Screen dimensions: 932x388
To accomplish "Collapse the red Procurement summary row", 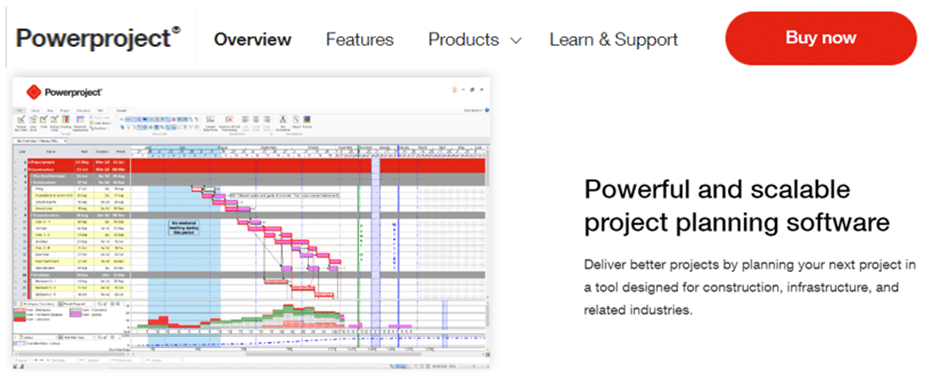I will tap(29, 162).
